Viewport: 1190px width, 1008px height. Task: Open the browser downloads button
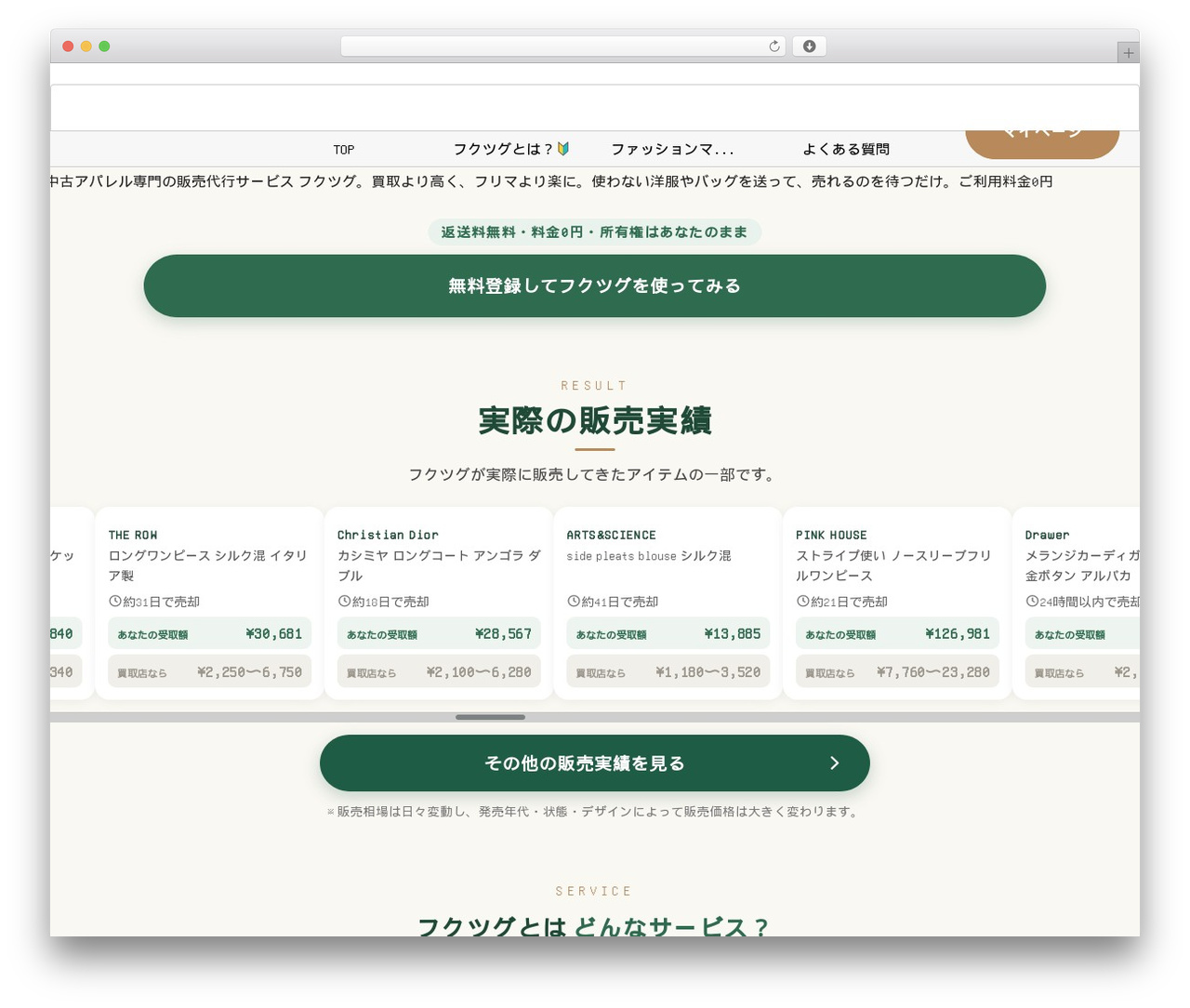[809, 46]
